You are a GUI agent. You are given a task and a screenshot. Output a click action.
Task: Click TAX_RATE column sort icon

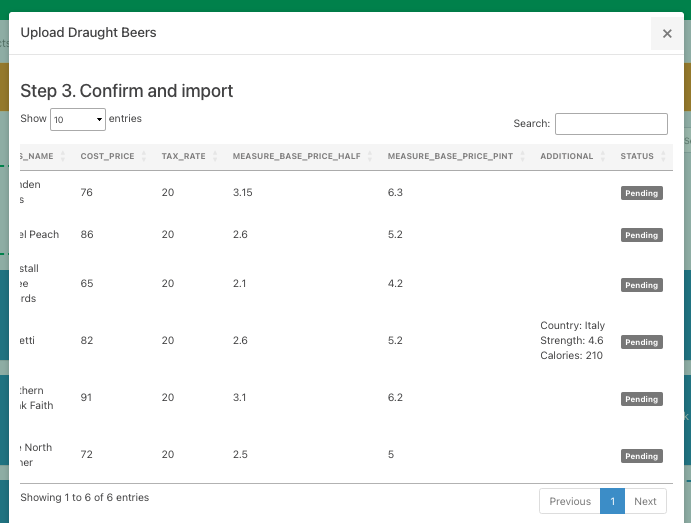pyautogui.click(x=215, y=157)
